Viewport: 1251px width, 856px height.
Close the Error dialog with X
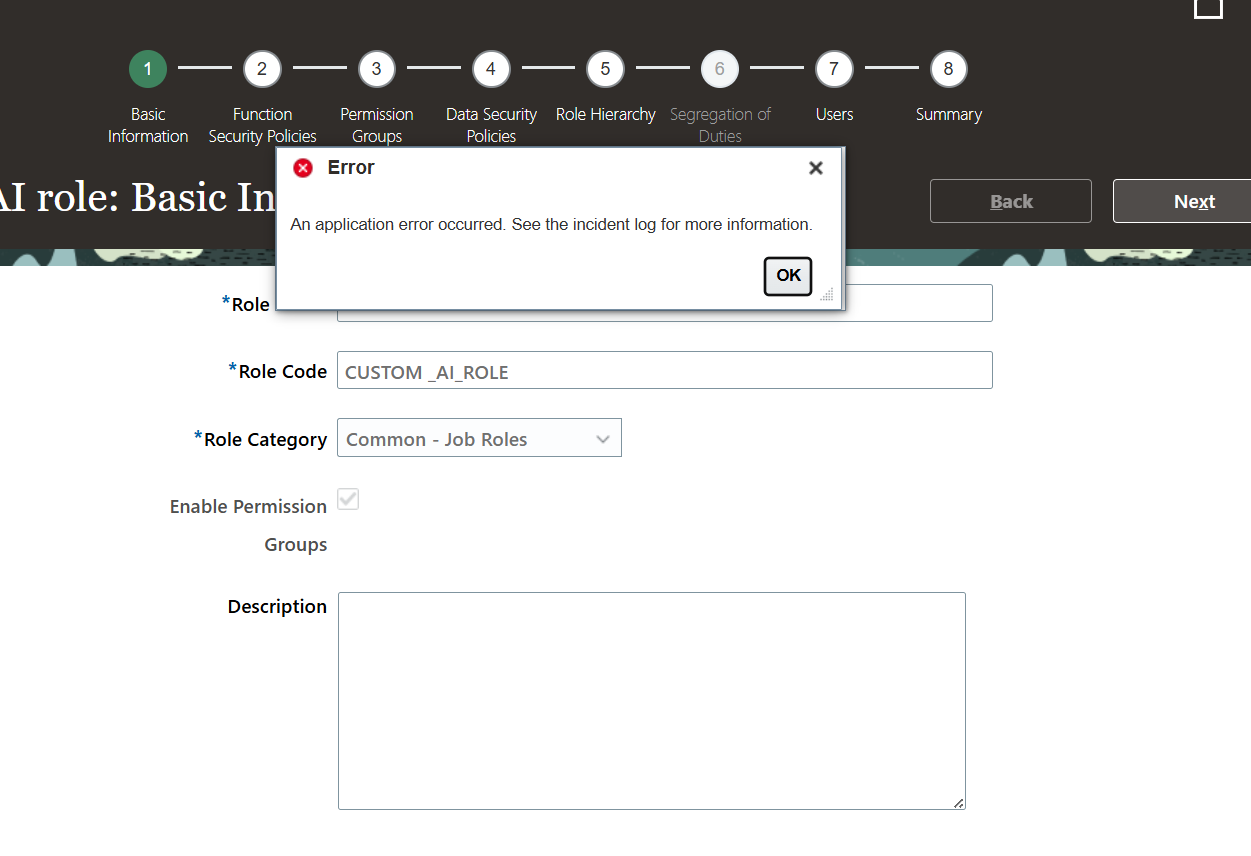click(816, 168)
